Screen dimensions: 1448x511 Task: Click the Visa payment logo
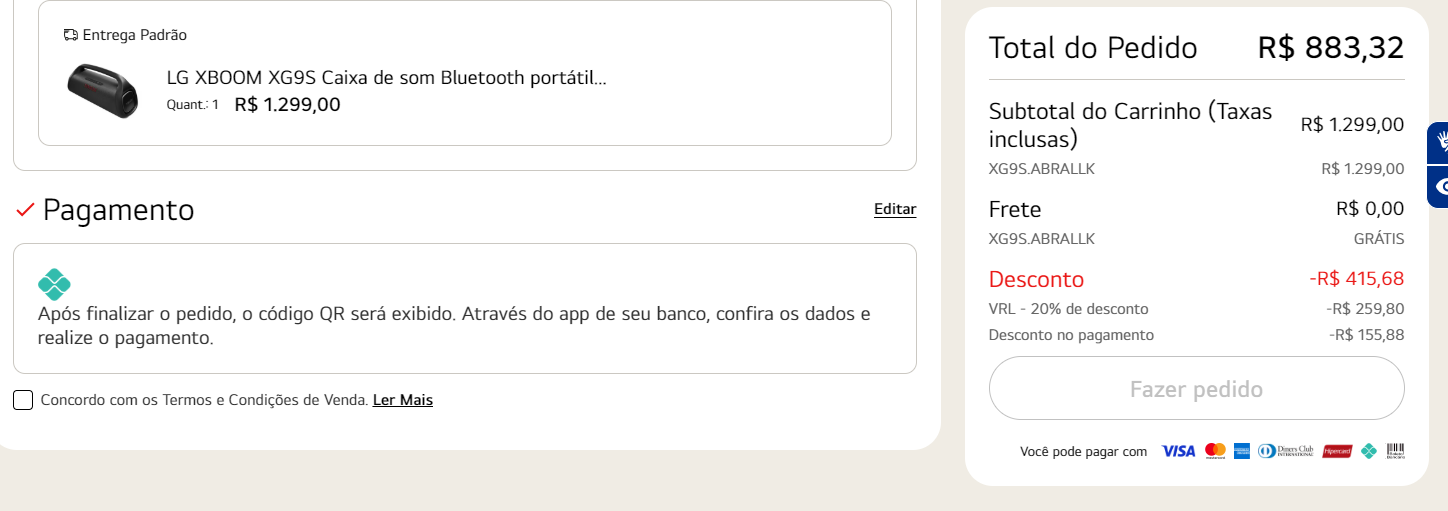pyautogui.click(x=1178, y=451)
